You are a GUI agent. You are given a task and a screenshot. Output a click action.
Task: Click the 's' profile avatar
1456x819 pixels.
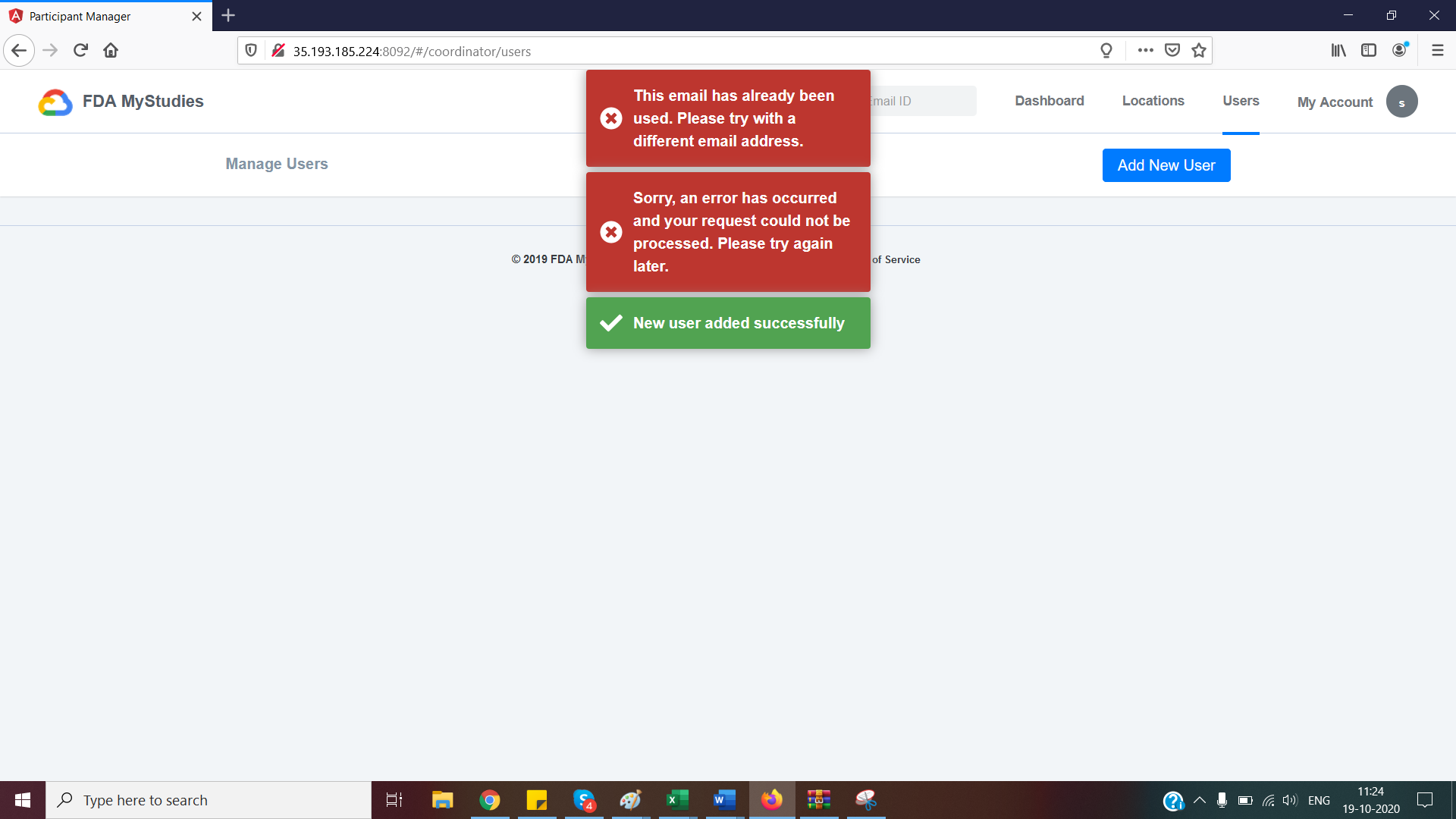pos(1401,101)
